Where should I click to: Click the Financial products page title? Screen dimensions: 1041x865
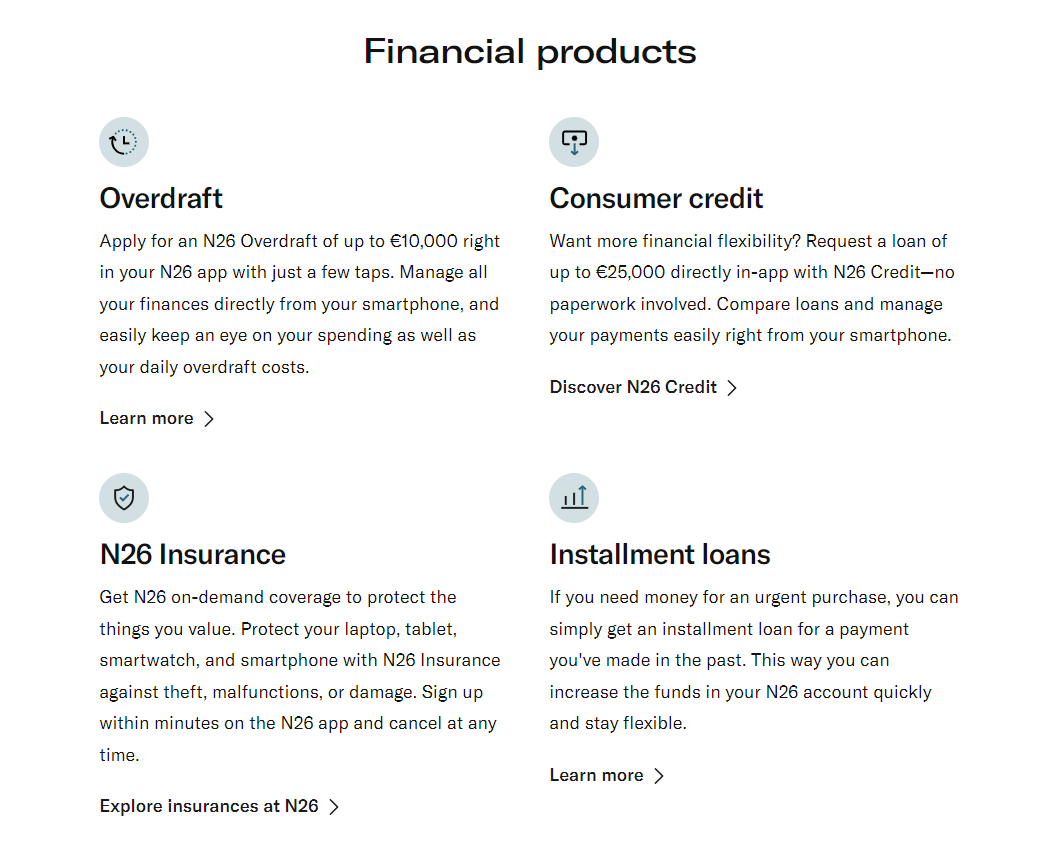pos(530,52)
